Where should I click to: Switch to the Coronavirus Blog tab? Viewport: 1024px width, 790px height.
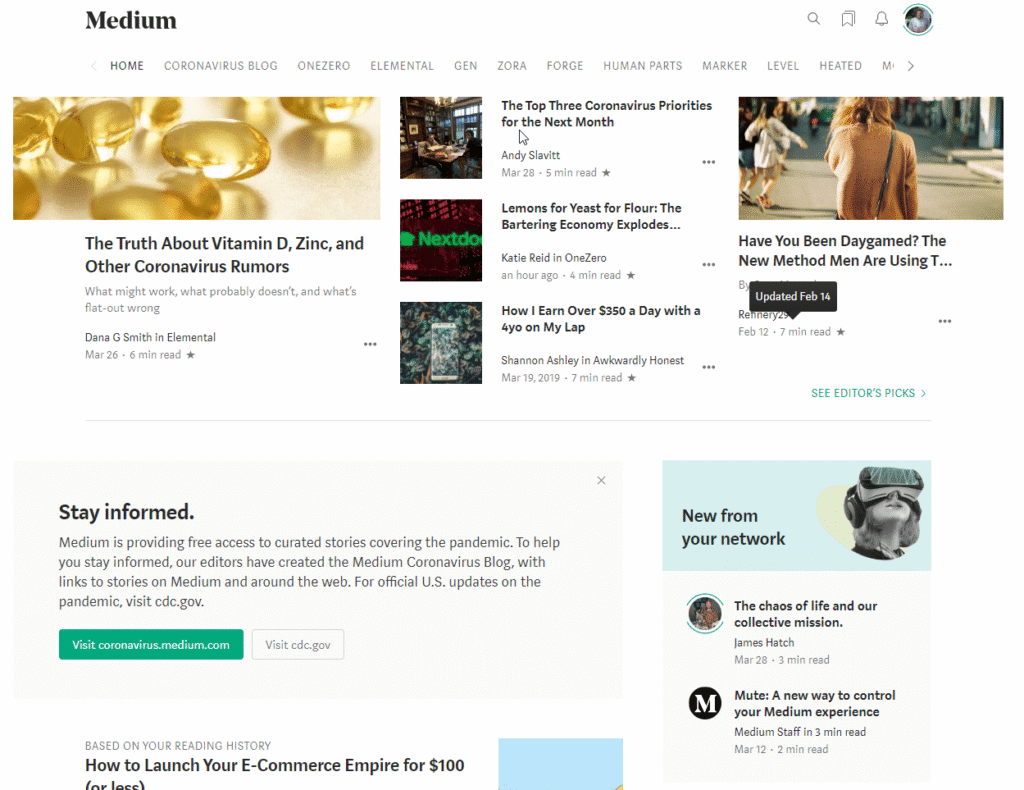point(220,66)
